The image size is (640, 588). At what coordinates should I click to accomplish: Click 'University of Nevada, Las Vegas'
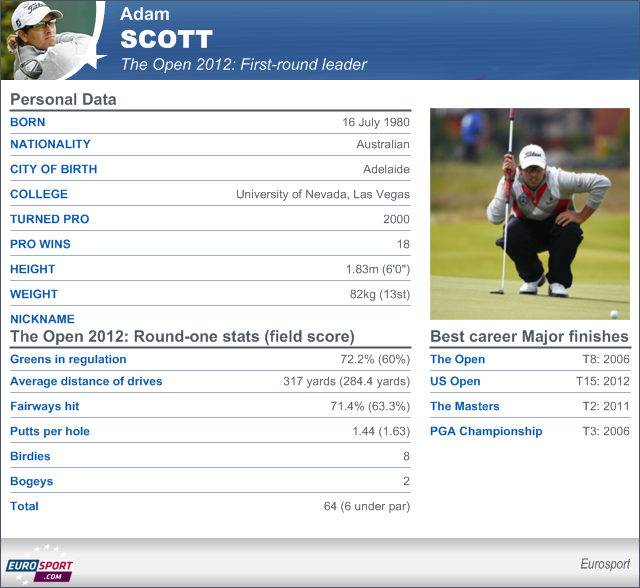(323, 194)
